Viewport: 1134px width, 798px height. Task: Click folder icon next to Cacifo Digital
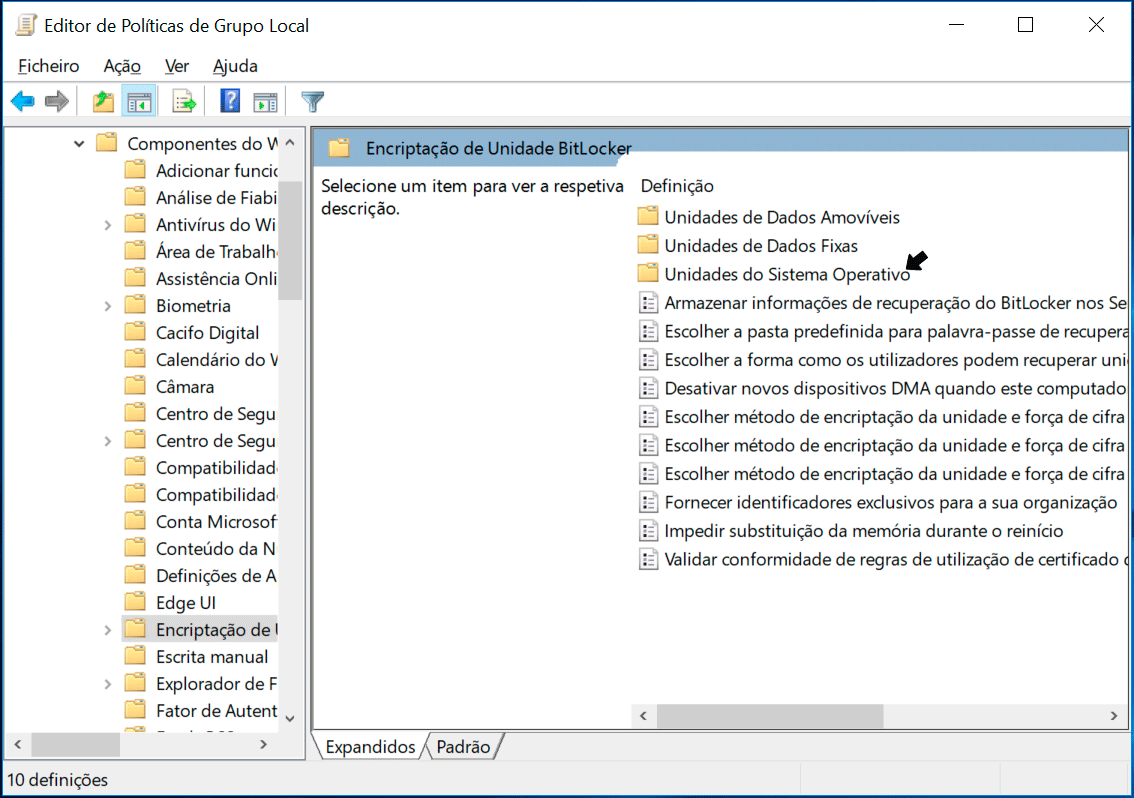click(135, 331)
